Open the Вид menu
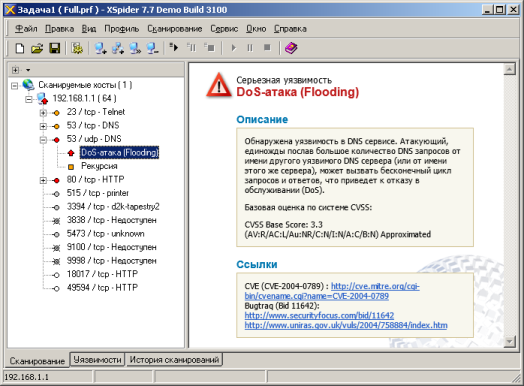Image resolution: width=524 pixels, height=386 pixels. [x=89, y=29]
